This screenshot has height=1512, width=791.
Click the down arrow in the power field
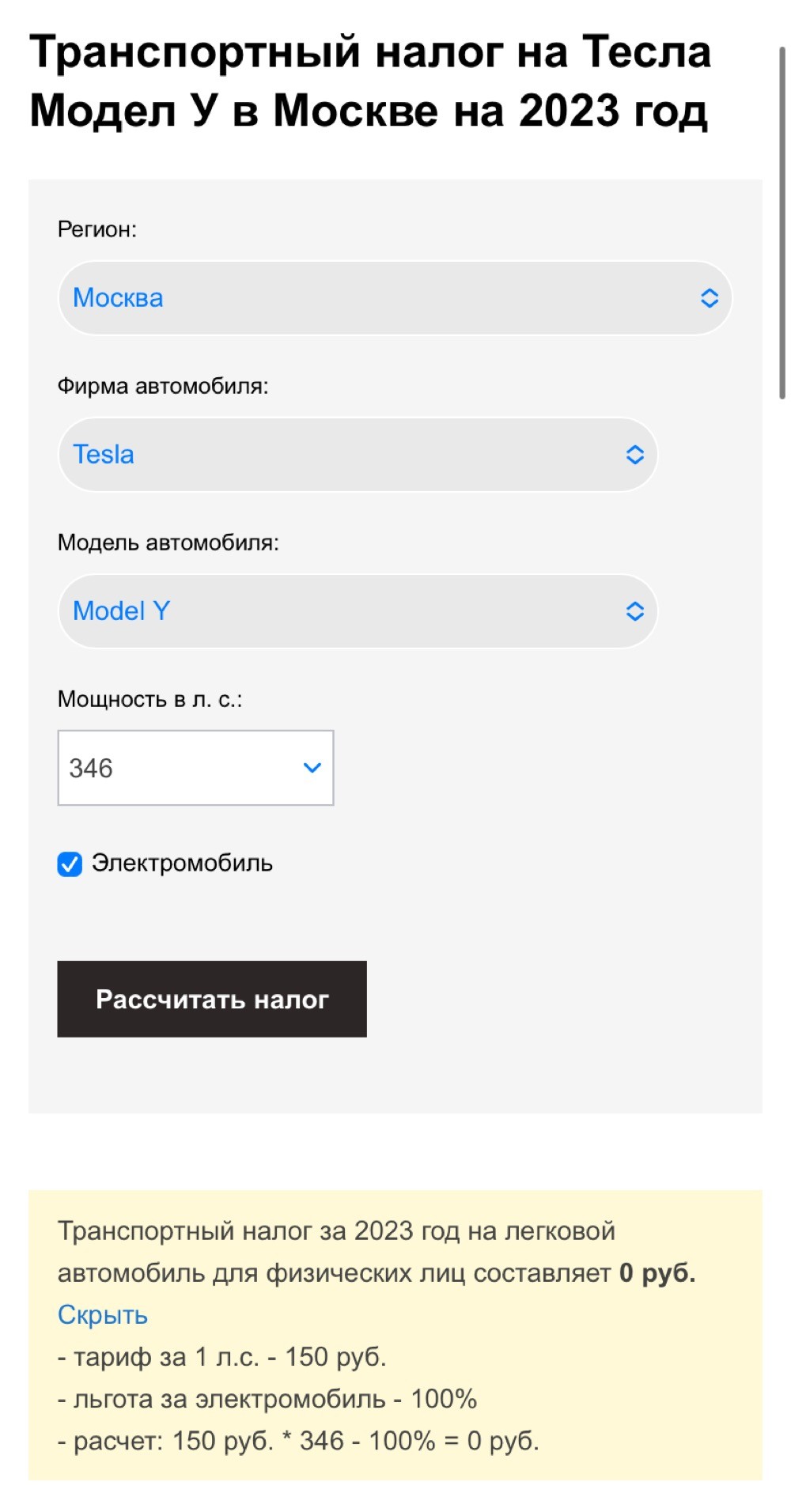pos(312,768)
